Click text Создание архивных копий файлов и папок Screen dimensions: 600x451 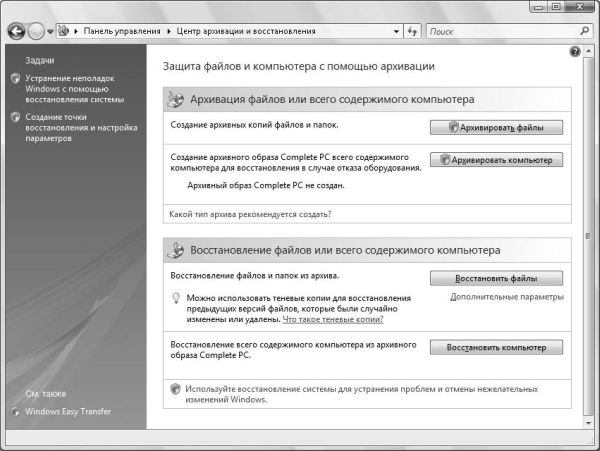[254, 125]
